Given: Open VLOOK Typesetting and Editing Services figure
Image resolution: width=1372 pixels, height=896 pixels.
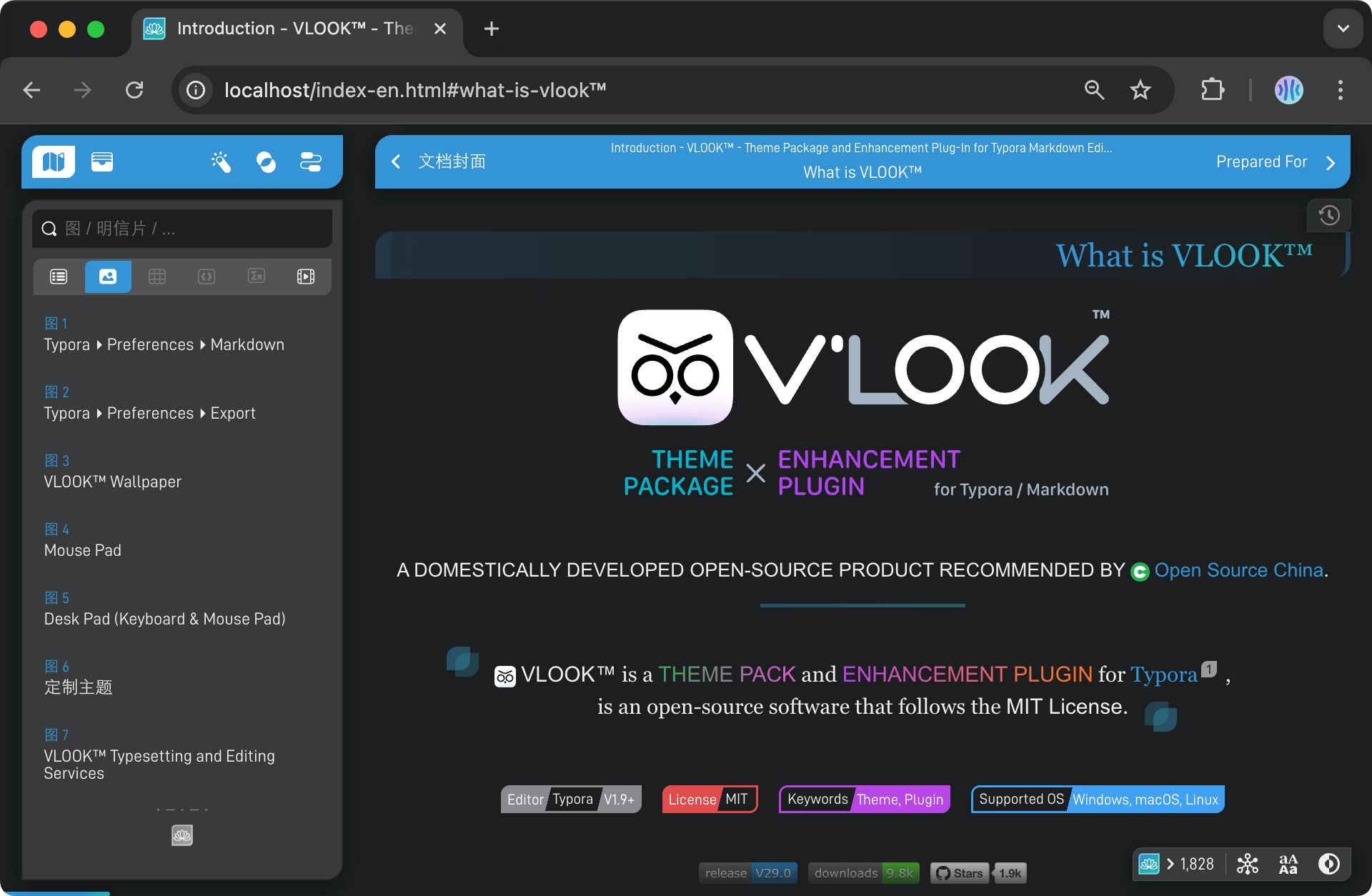Looking at the screenshot, I should [x=159, y=755].
